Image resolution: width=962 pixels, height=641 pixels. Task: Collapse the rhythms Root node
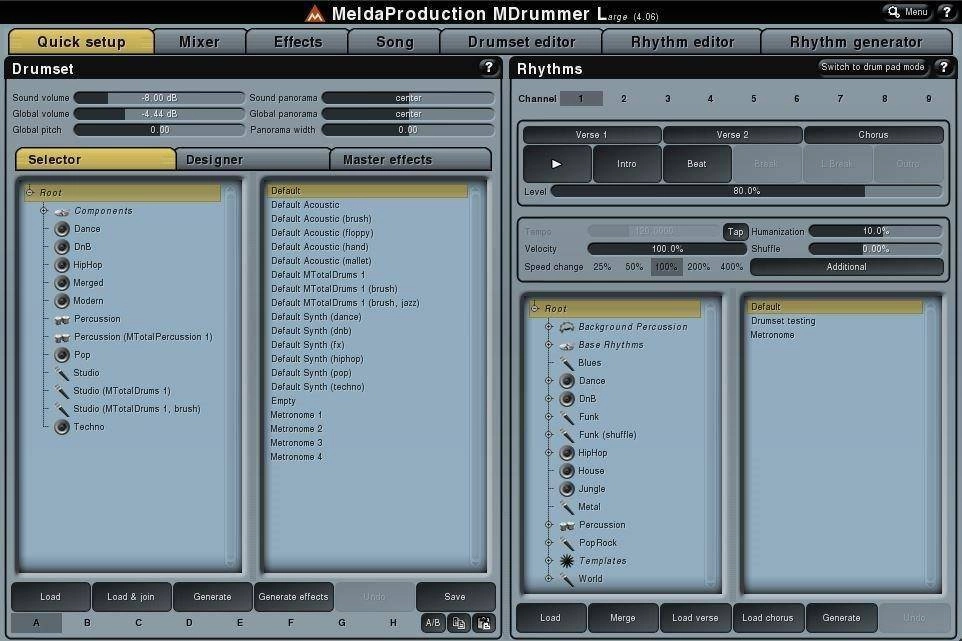(x=534, y=309)
